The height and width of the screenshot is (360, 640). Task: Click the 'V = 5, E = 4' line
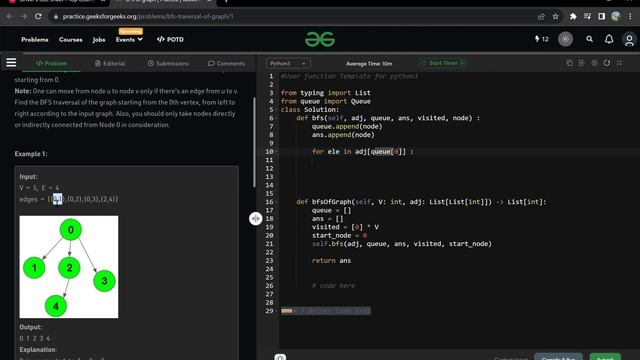39,188
